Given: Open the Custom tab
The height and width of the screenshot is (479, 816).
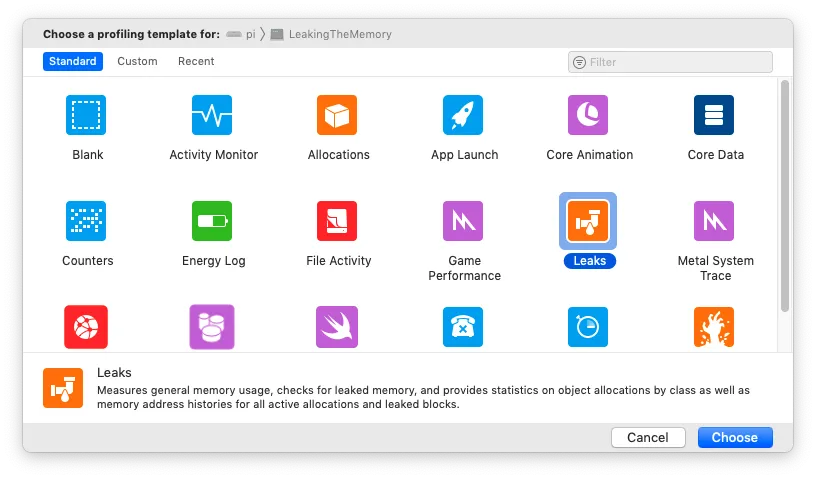Looking at the screenshot, I should pos(137,61).
